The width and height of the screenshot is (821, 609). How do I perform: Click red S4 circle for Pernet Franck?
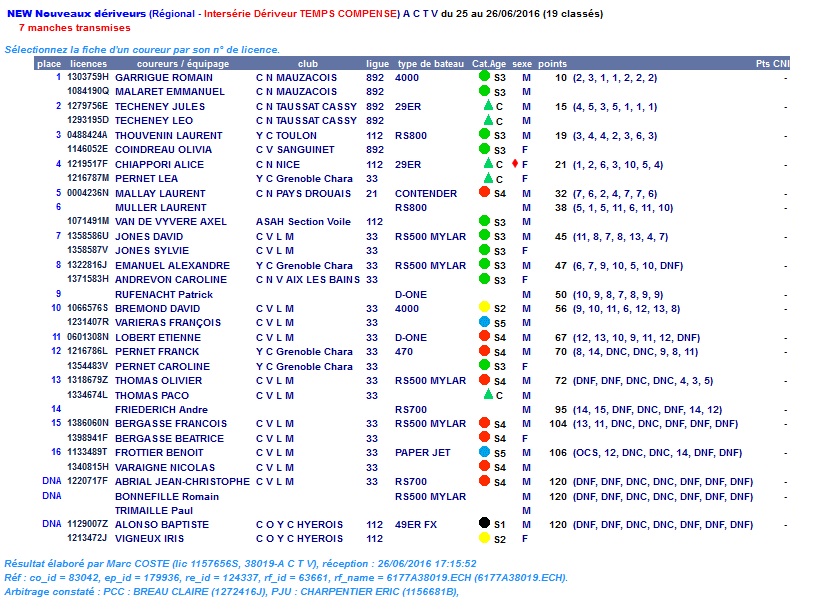coord(484,350)
